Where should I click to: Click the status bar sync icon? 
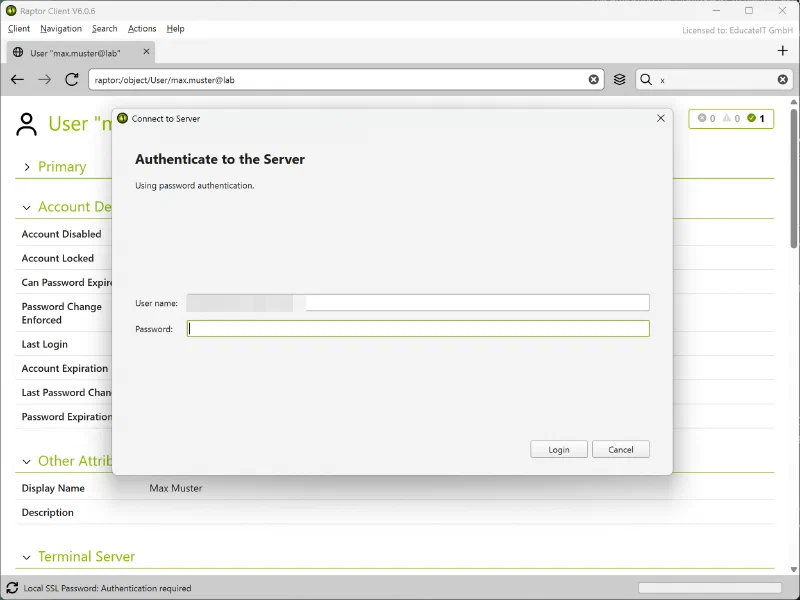[x=12, y=588]
